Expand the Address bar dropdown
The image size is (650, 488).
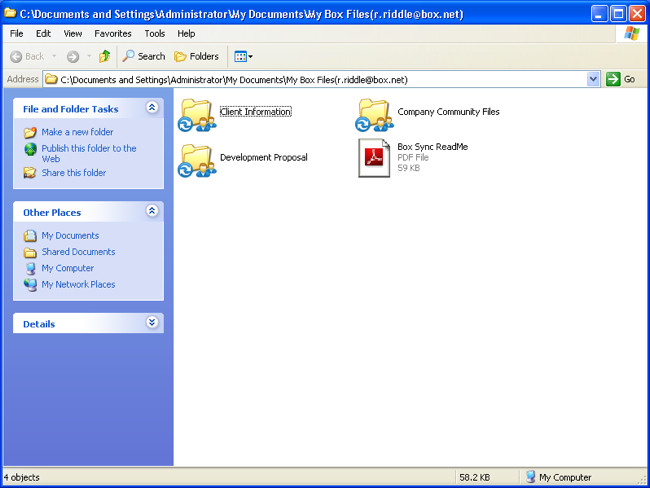click(593, 79)
